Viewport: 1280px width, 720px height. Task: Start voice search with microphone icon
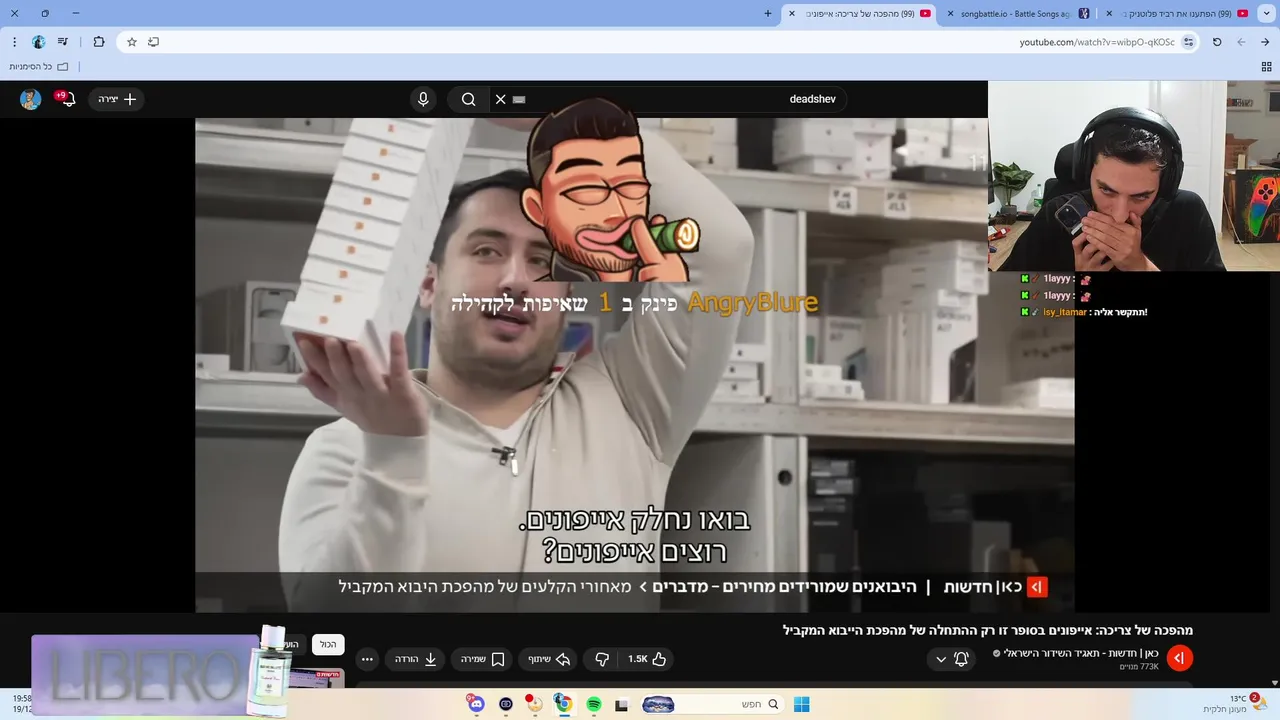click(423, 99)
